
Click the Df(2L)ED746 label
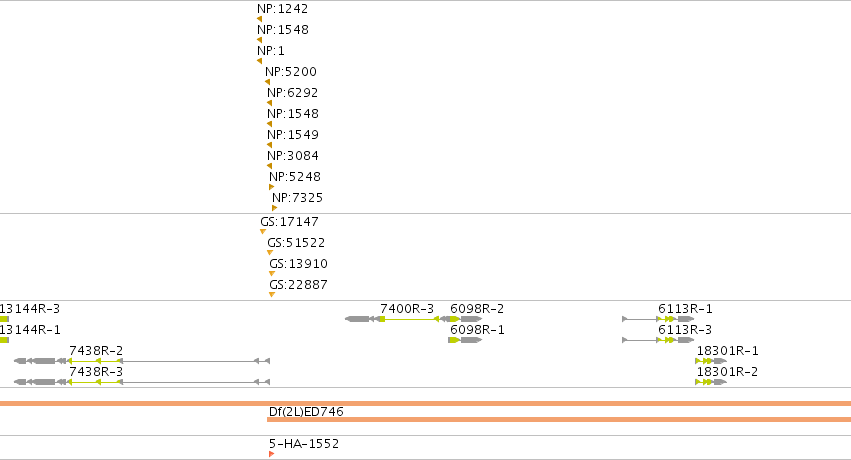(306, 412)
